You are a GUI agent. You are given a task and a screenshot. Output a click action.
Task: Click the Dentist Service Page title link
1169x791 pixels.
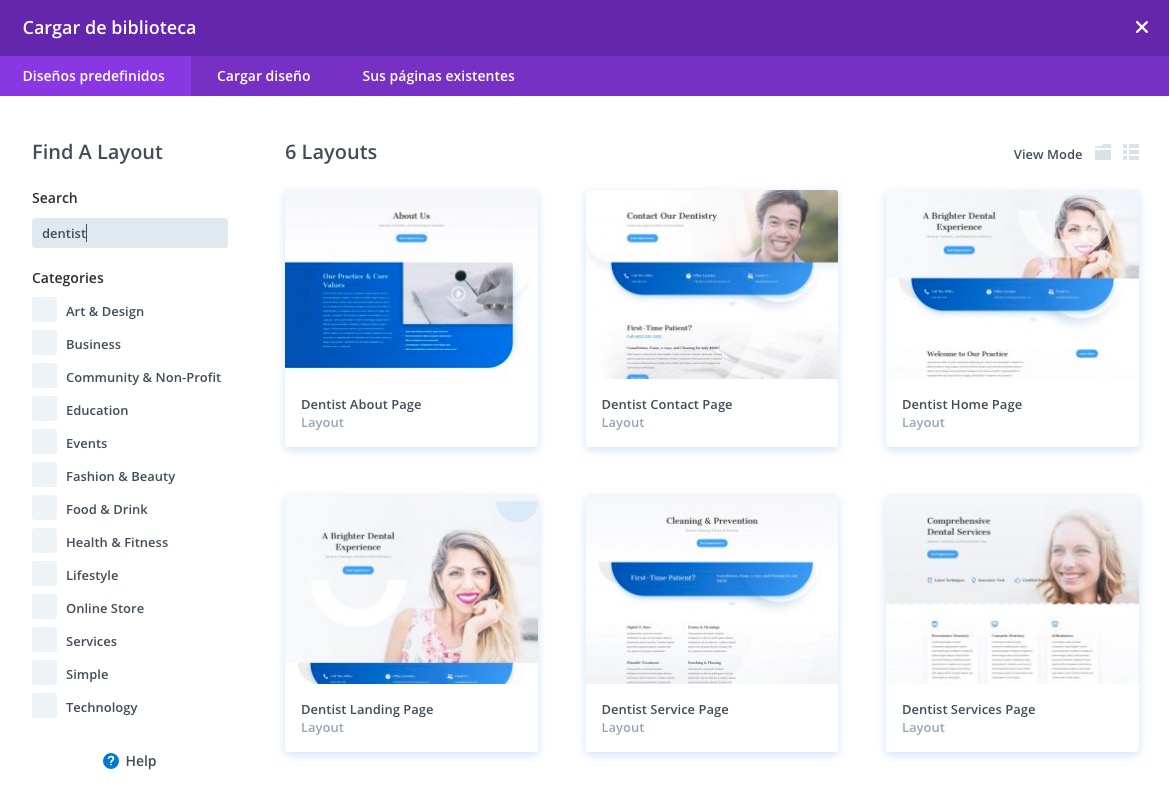[665, 709]
